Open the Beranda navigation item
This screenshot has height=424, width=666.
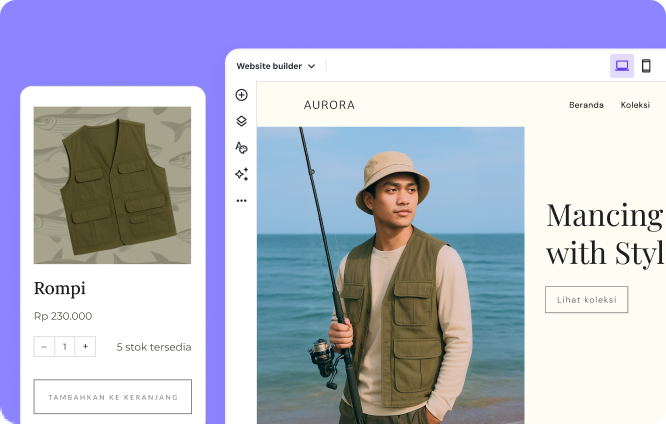pos(586,105)
